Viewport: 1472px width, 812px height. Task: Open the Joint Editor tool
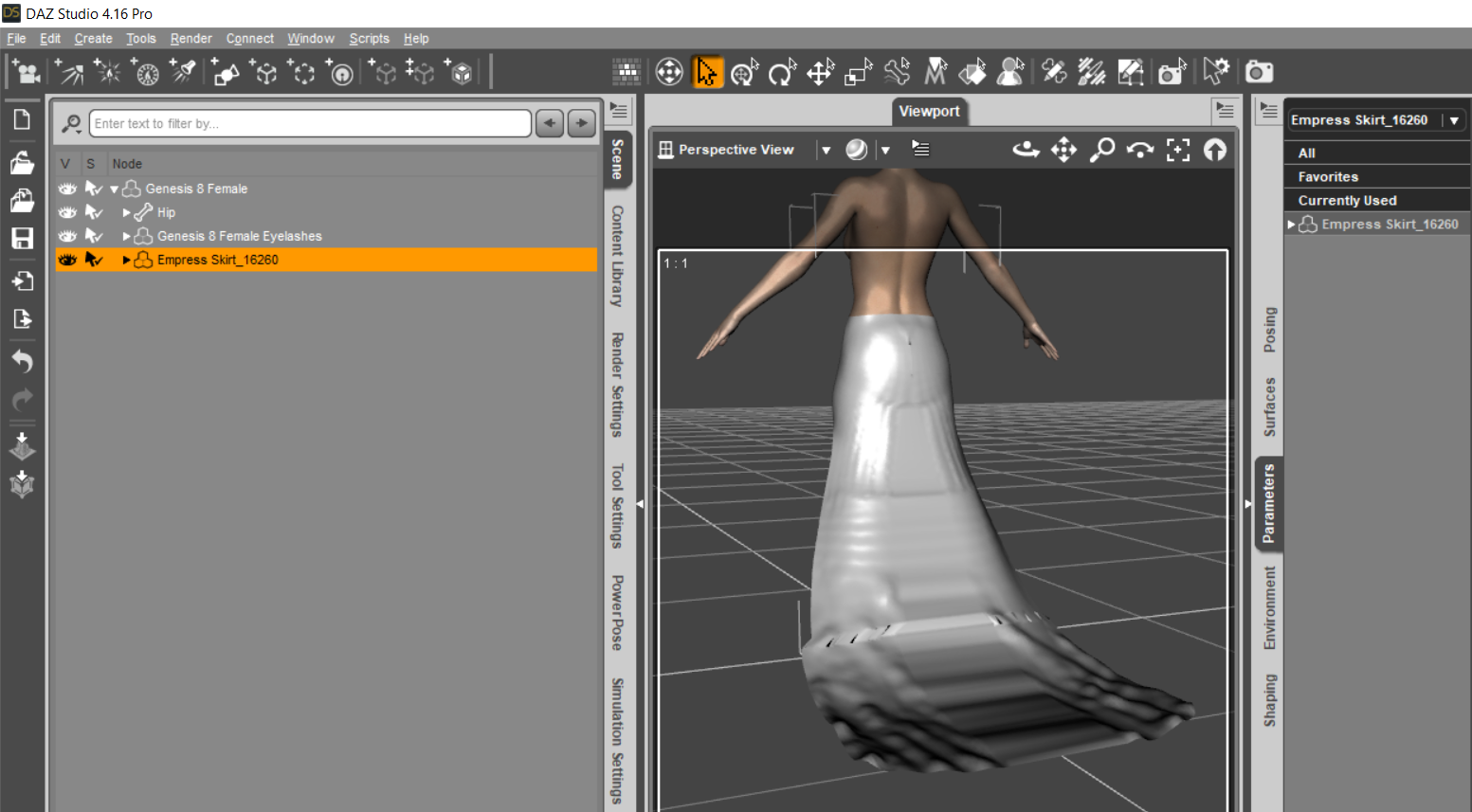click(1053, 72)
